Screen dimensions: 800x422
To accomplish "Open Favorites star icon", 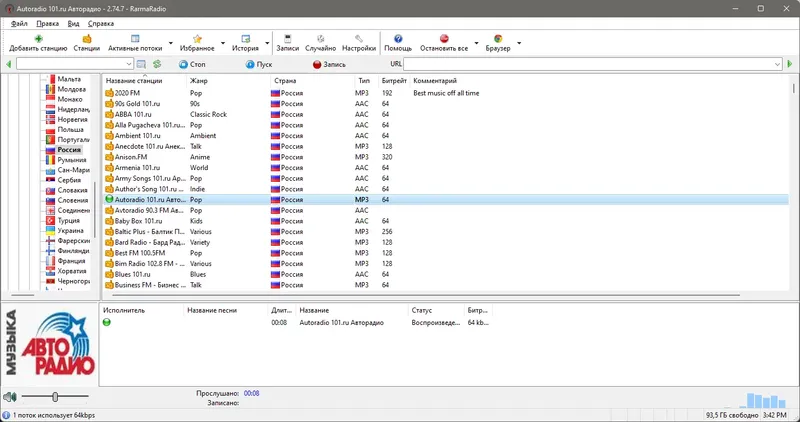I will point(197,39).
